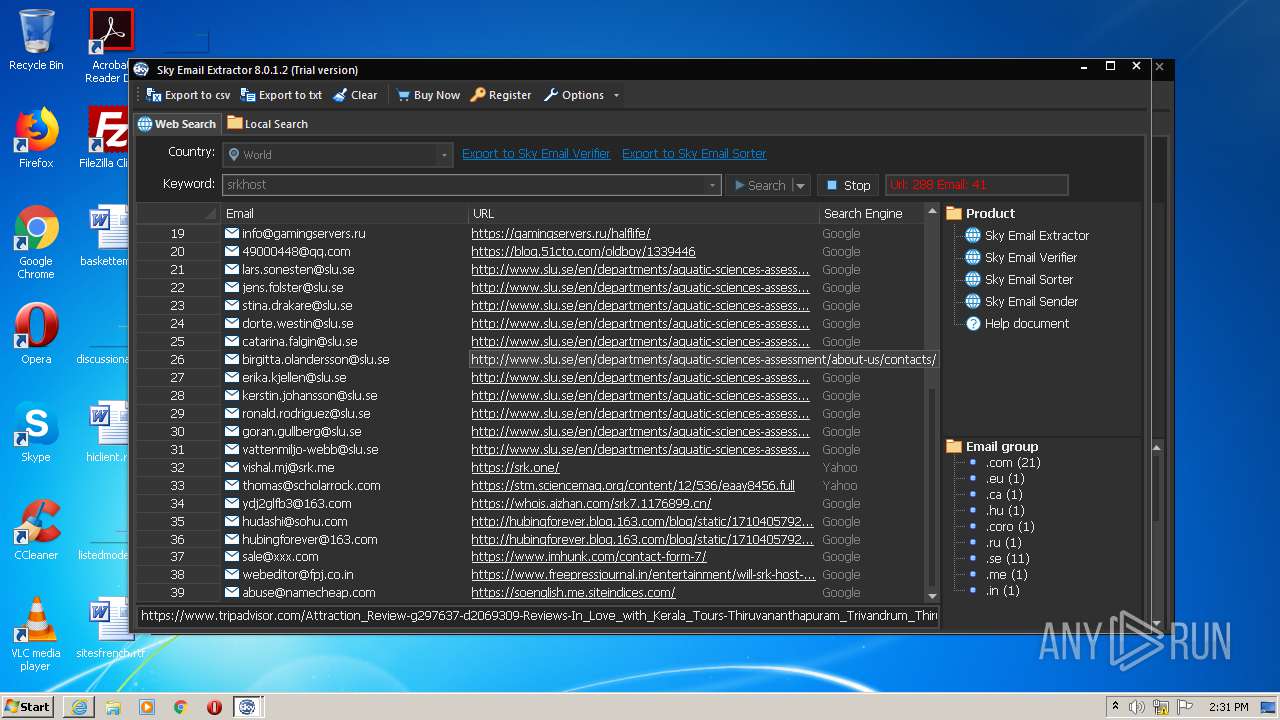Select row number 30 goran.gullberg

177,432
